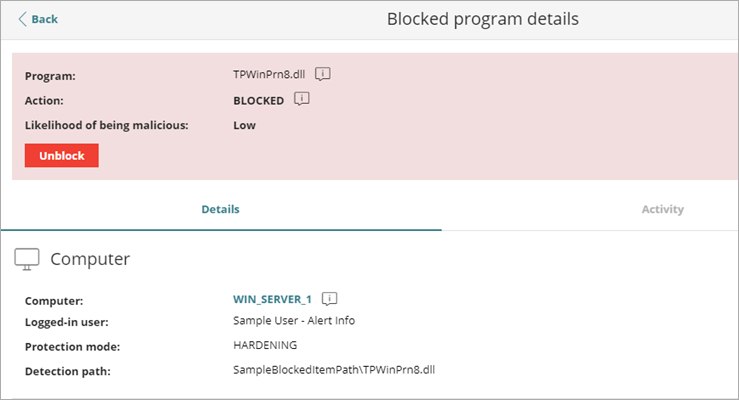Screen dimensions: 739x400
Task: Open info icon beside BLOCKED action
Action: click(x=301, y=99)
